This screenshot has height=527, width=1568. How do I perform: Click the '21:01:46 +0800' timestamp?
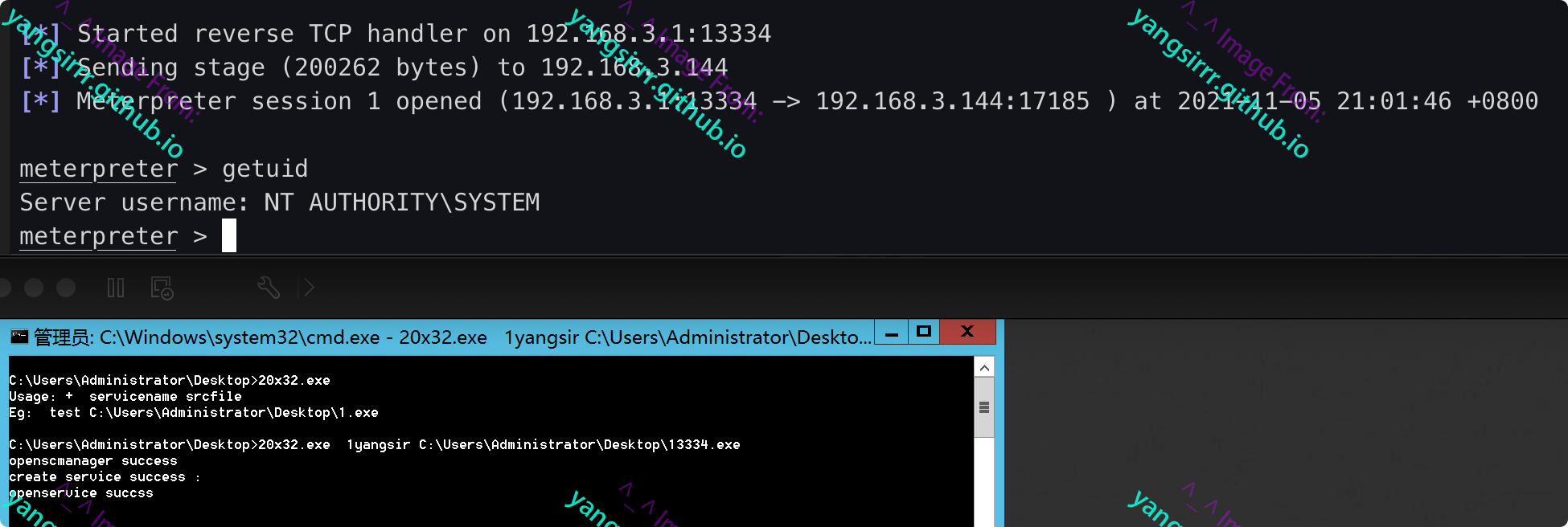pyautogui.click(x=1438, y=101)
